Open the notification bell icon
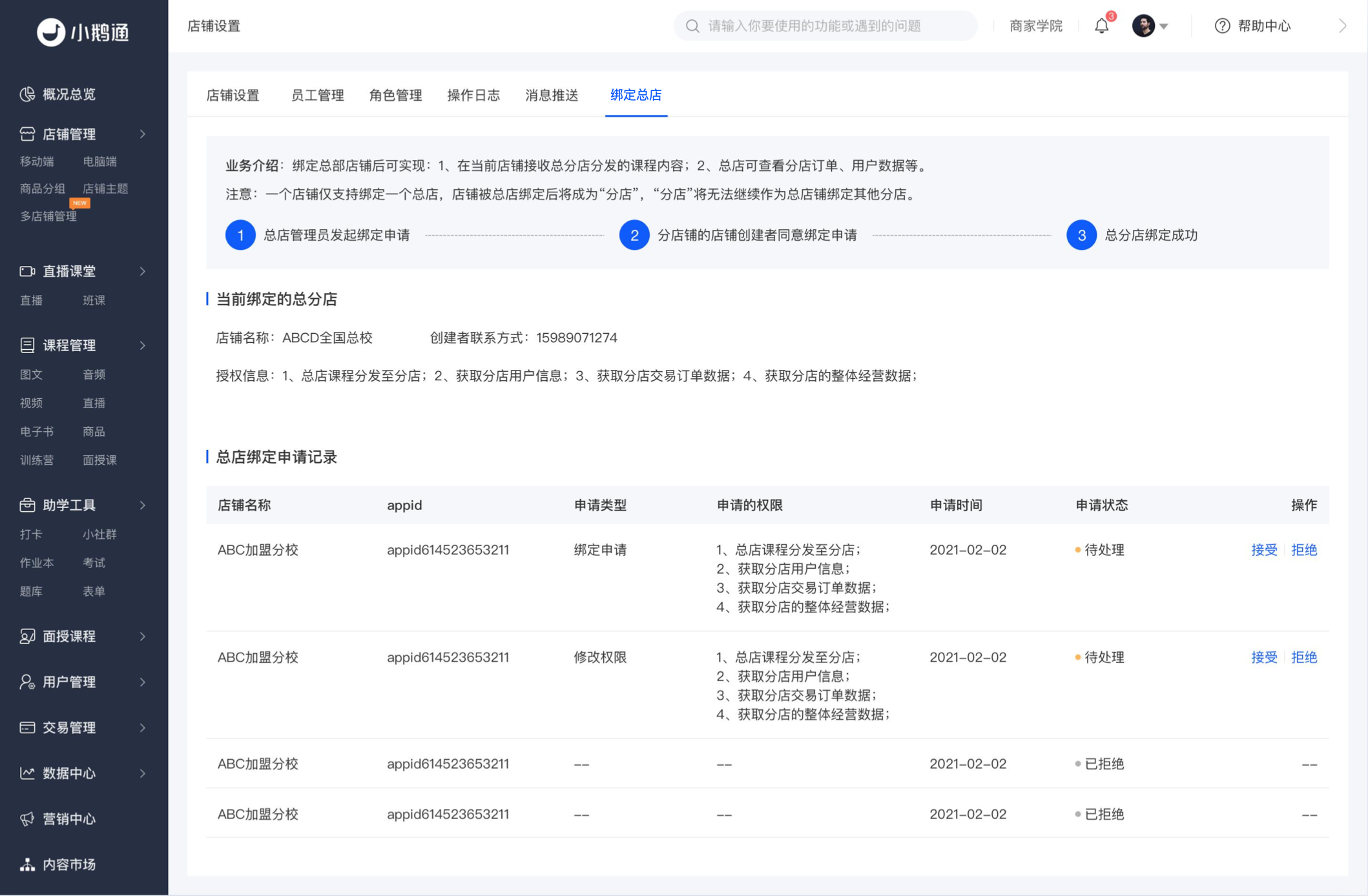Viewport: 1368px width, 896px height. (x=1101, y=26)
